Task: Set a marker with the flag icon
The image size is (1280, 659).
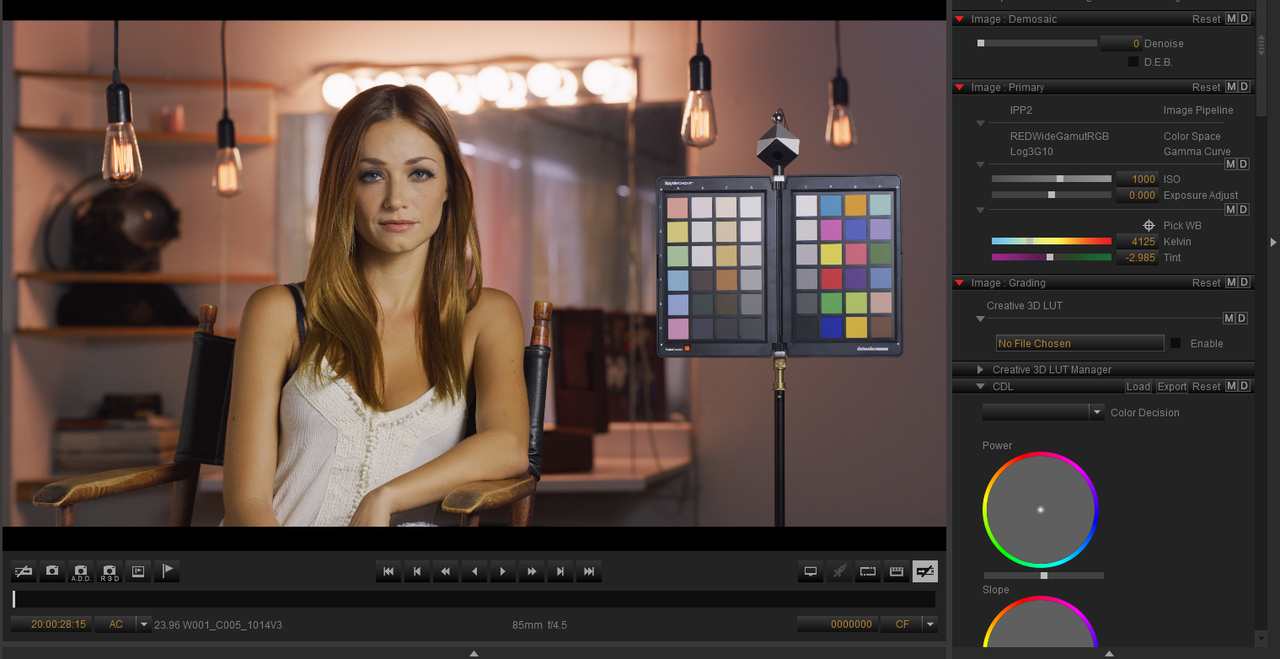Action: pos(167,571)
